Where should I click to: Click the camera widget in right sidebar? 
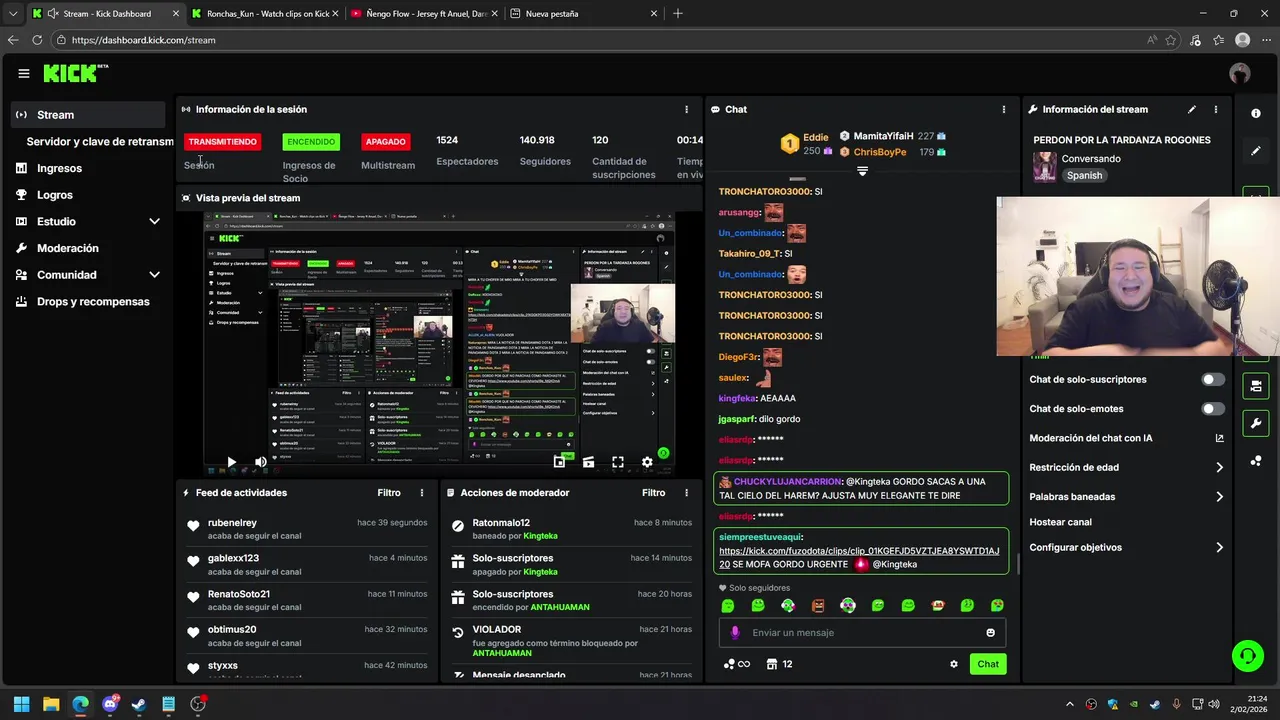click(1256, 385)
